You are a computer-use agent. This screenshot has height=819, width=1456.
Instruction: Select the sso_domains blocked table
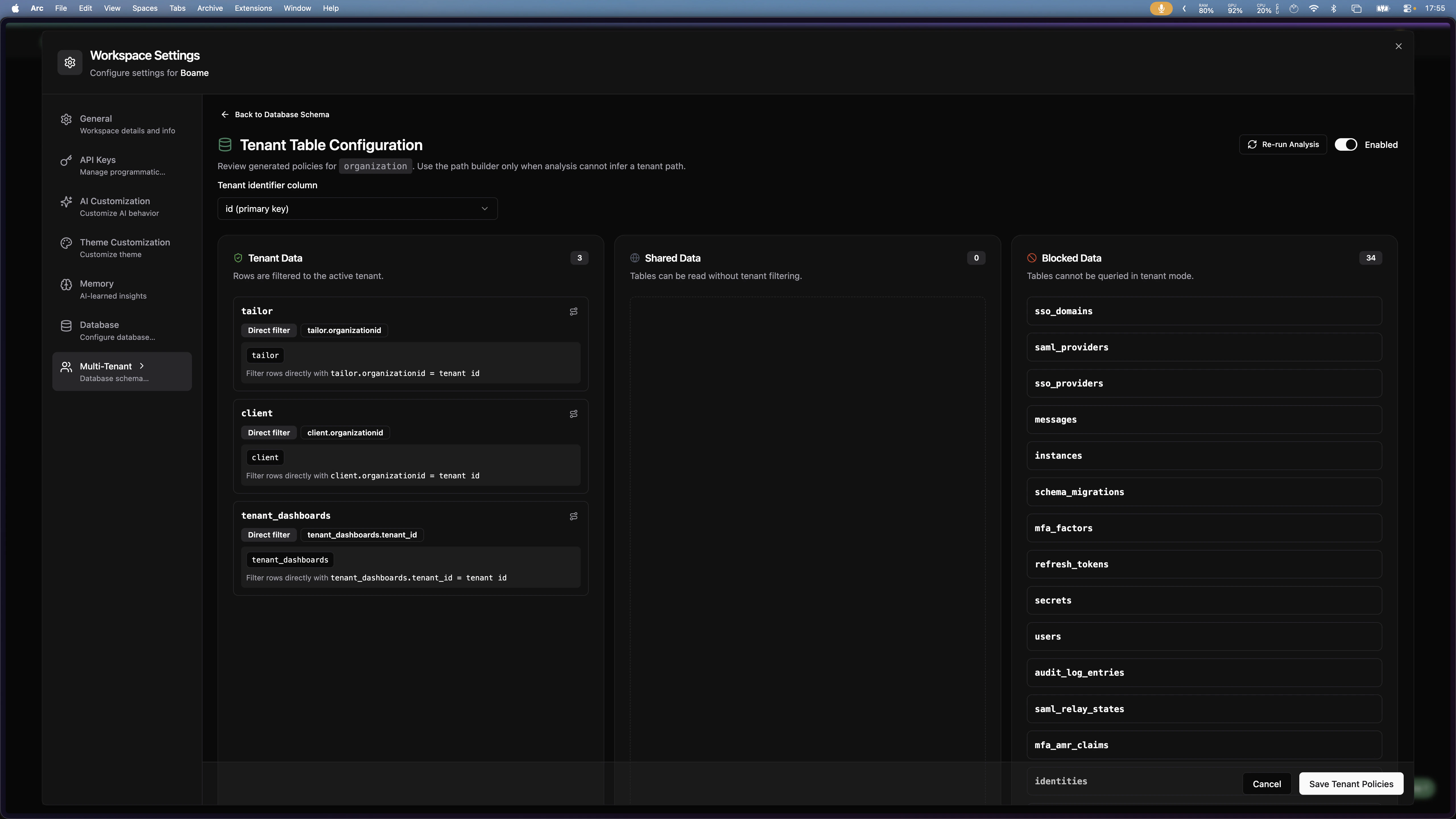point(1204,311)
